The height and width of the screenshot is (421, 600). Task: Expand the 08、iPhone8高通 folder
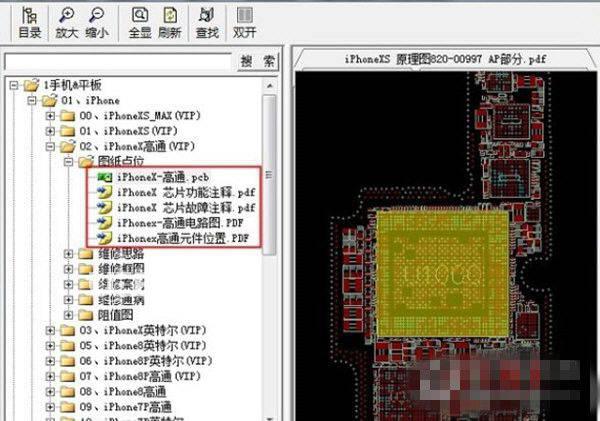[x=50, y=392]
